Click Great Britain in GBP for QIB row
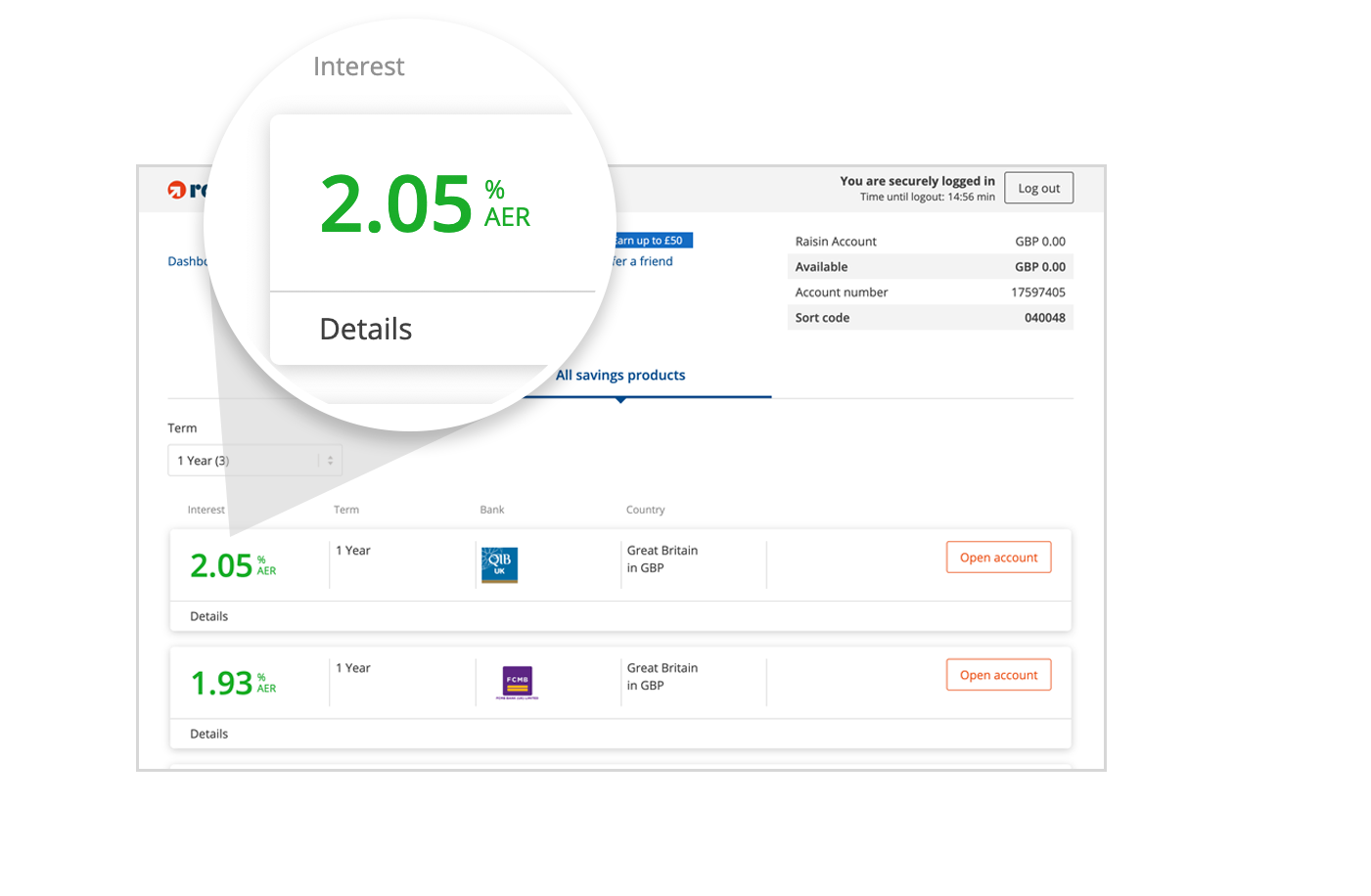The width and height of the screenshot is (1371, 896). (x=663, y=560)
